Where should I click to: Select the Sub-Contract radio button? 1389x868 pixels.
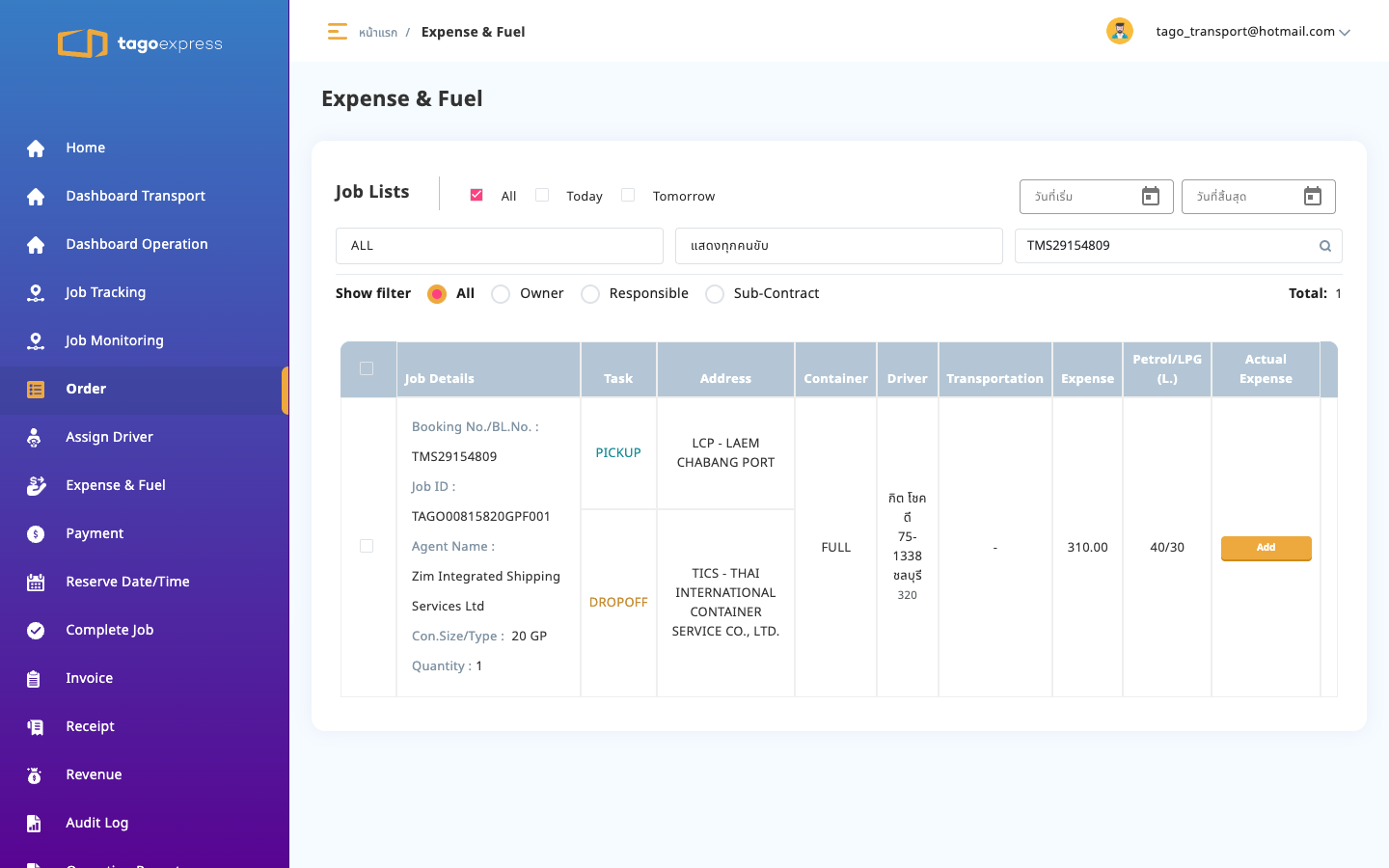(715, 294)
